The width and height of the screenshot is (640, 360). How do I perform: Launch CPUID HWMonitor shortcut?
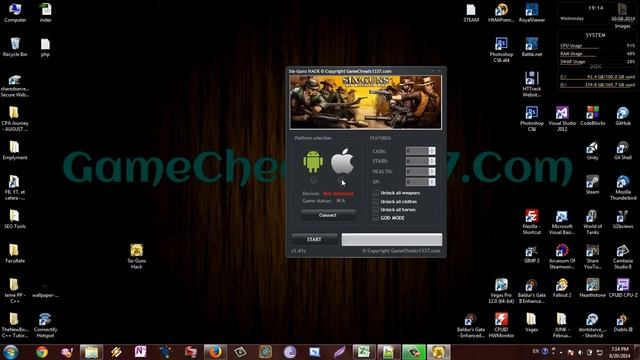(501, 325)
